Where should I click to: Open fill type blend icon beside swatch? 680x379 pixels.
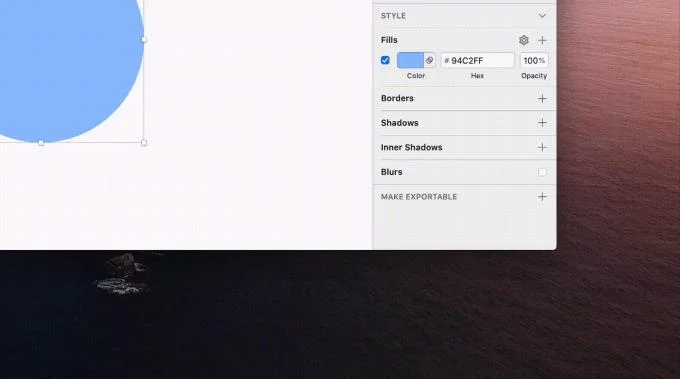coord(429,60)
